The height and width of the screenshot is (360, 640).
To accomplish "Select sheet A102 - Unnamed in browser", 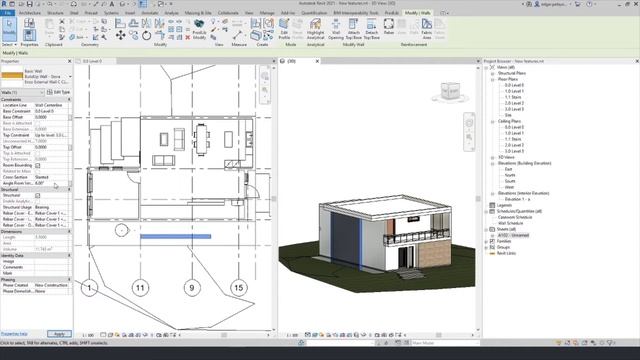I will point(513,235).
